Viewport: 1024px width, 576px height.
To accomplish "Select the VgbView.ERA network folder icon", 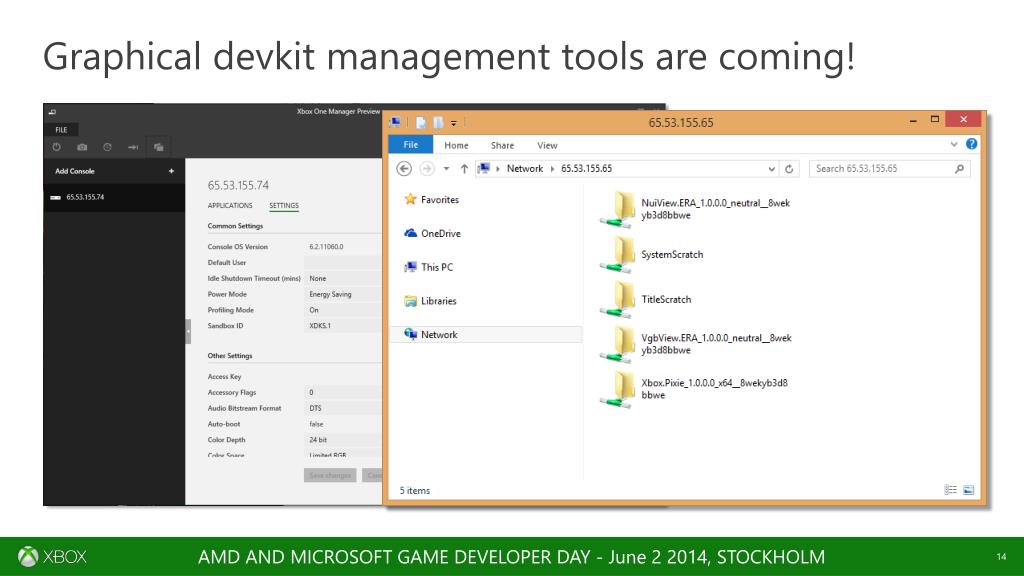I will tap(616, 345).
